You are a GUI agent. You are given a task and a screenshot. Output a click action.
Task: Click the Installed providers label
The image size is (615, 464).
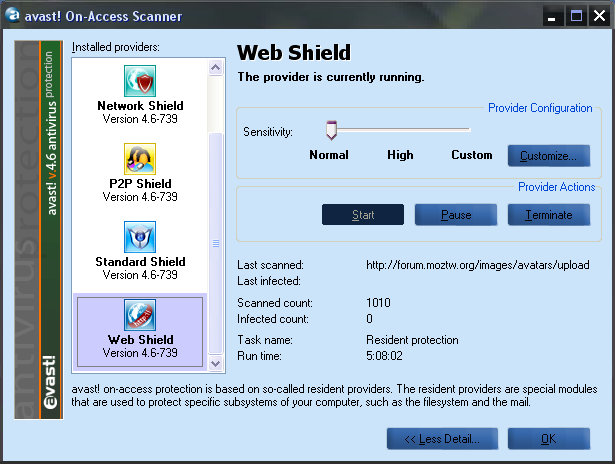click(116, 47)
